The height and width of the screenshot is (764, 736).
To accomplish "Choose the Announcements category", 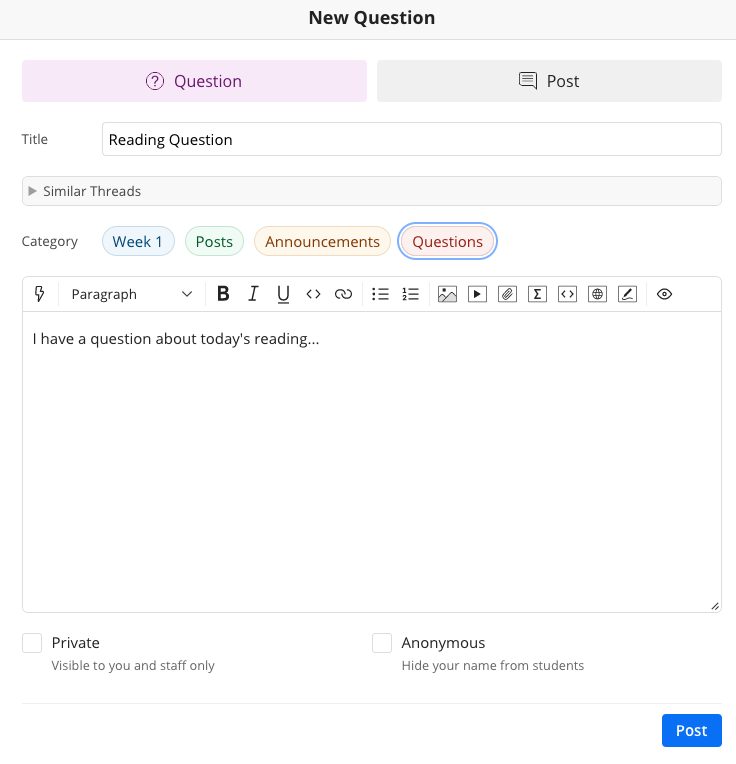I will [322, 242].
